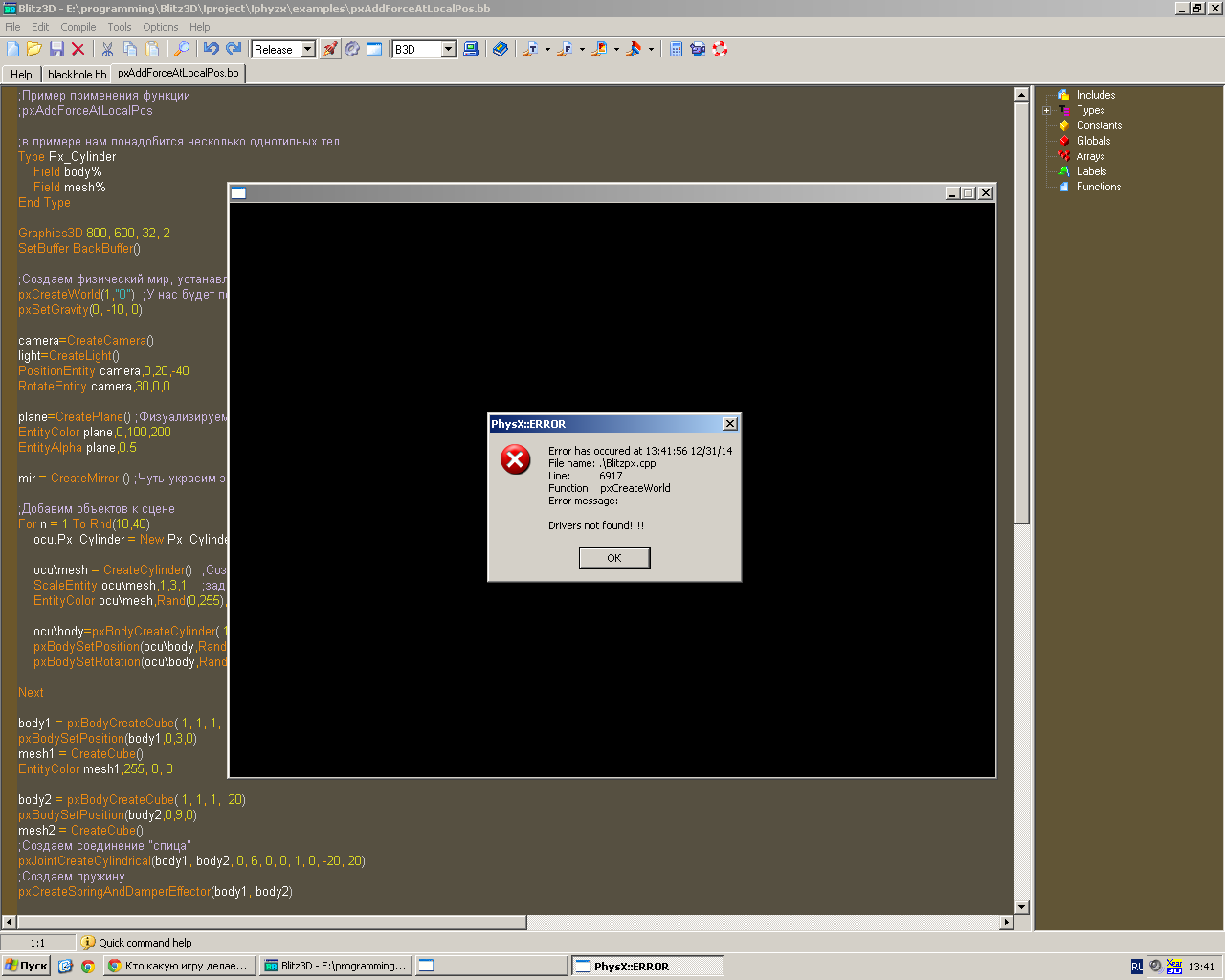The width and height of the screenshot is (1225, 980).
Task: Click the vertical scrollbar down arrow
Action: pos(1021,907)
